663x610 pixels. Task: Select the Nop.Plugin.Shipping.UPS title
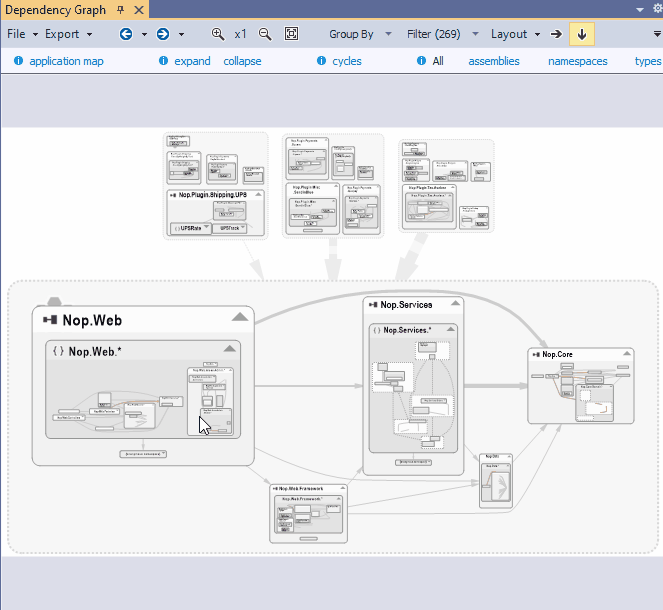click(213, 195)
